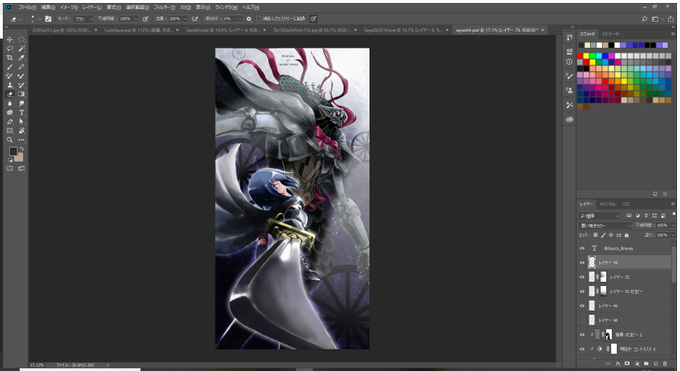Select the Gradient tool
680x371 pixels.
point(21,94)
